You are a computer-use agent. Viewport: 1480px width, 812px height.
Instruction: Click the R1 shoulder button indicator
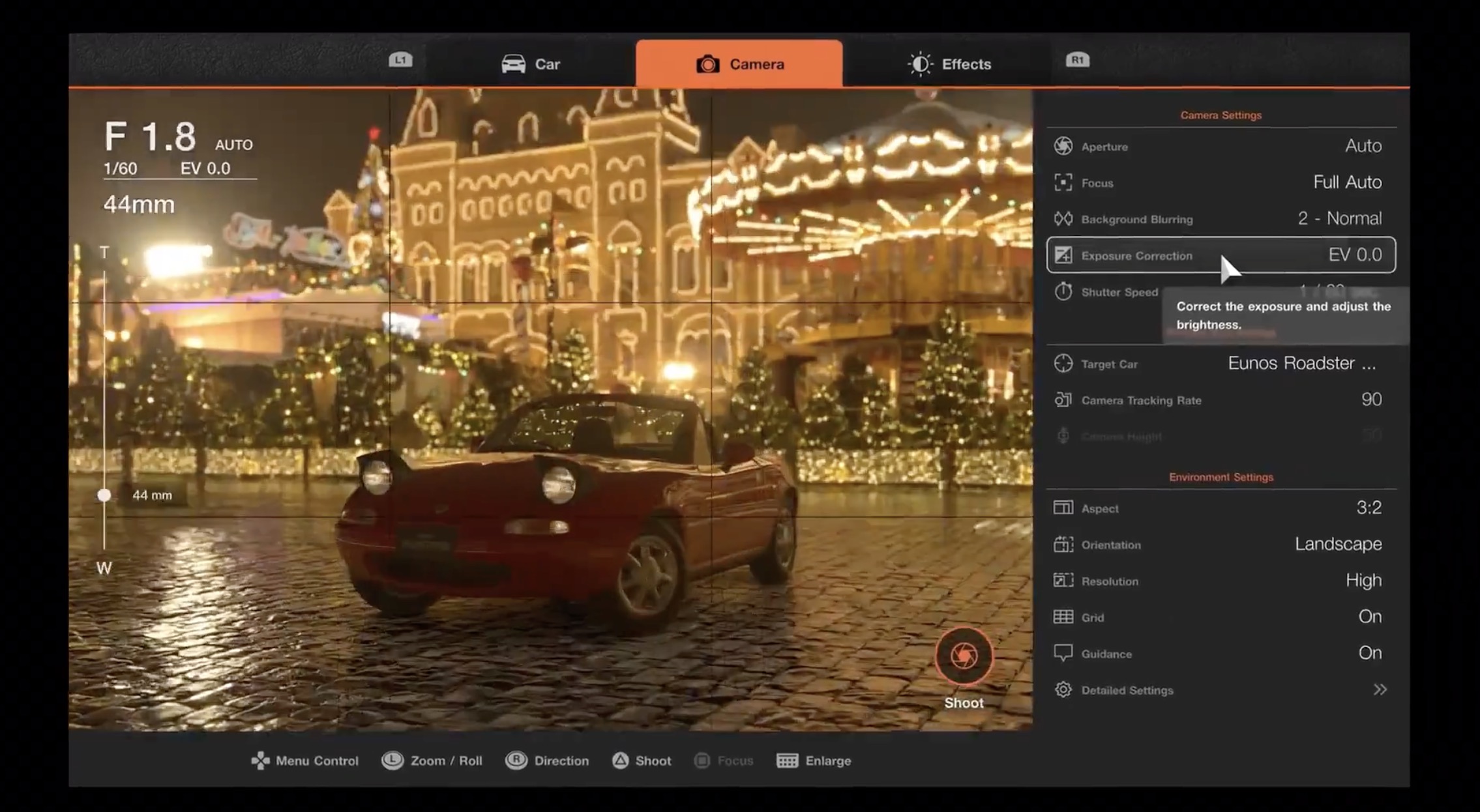tap(1077, 60)
